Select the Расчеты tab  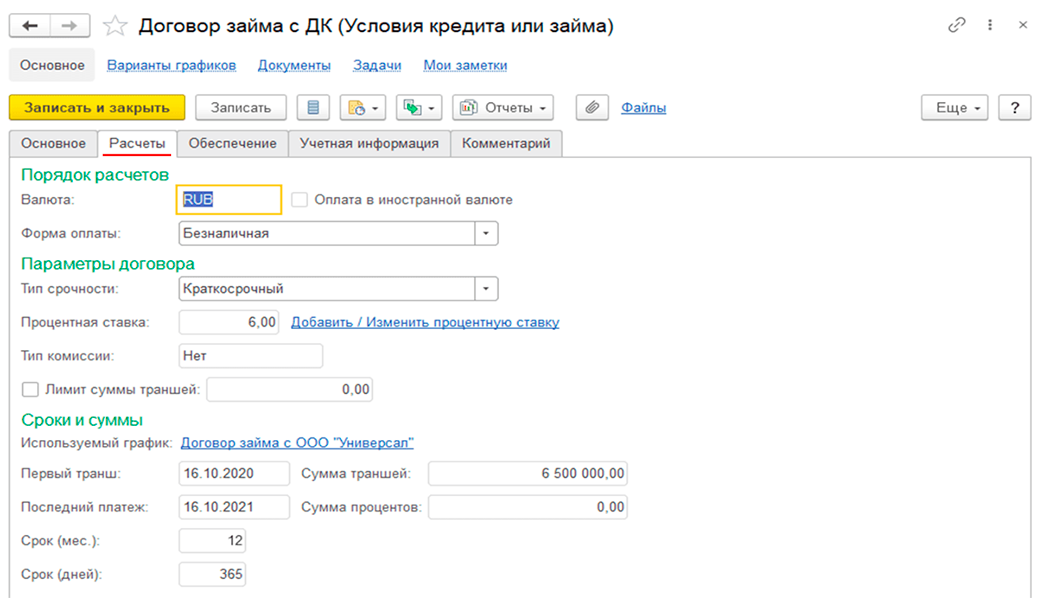tap(137, 144)
